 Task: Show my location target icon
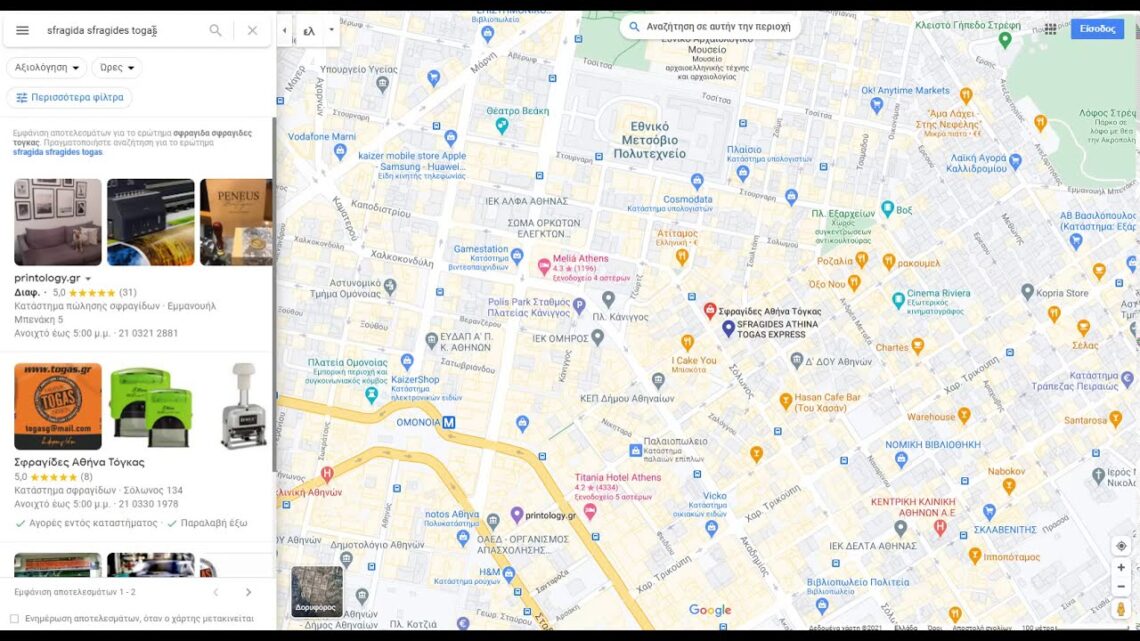pos(1121,546)
